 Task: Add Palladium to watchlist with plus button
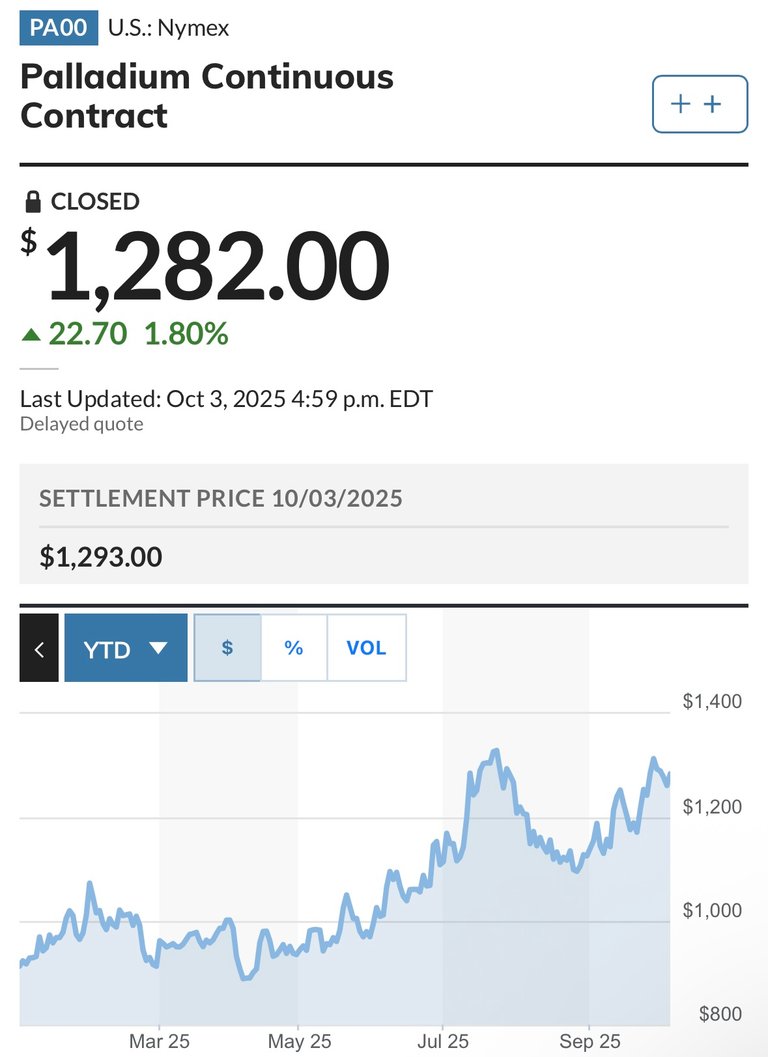(699, 104)
